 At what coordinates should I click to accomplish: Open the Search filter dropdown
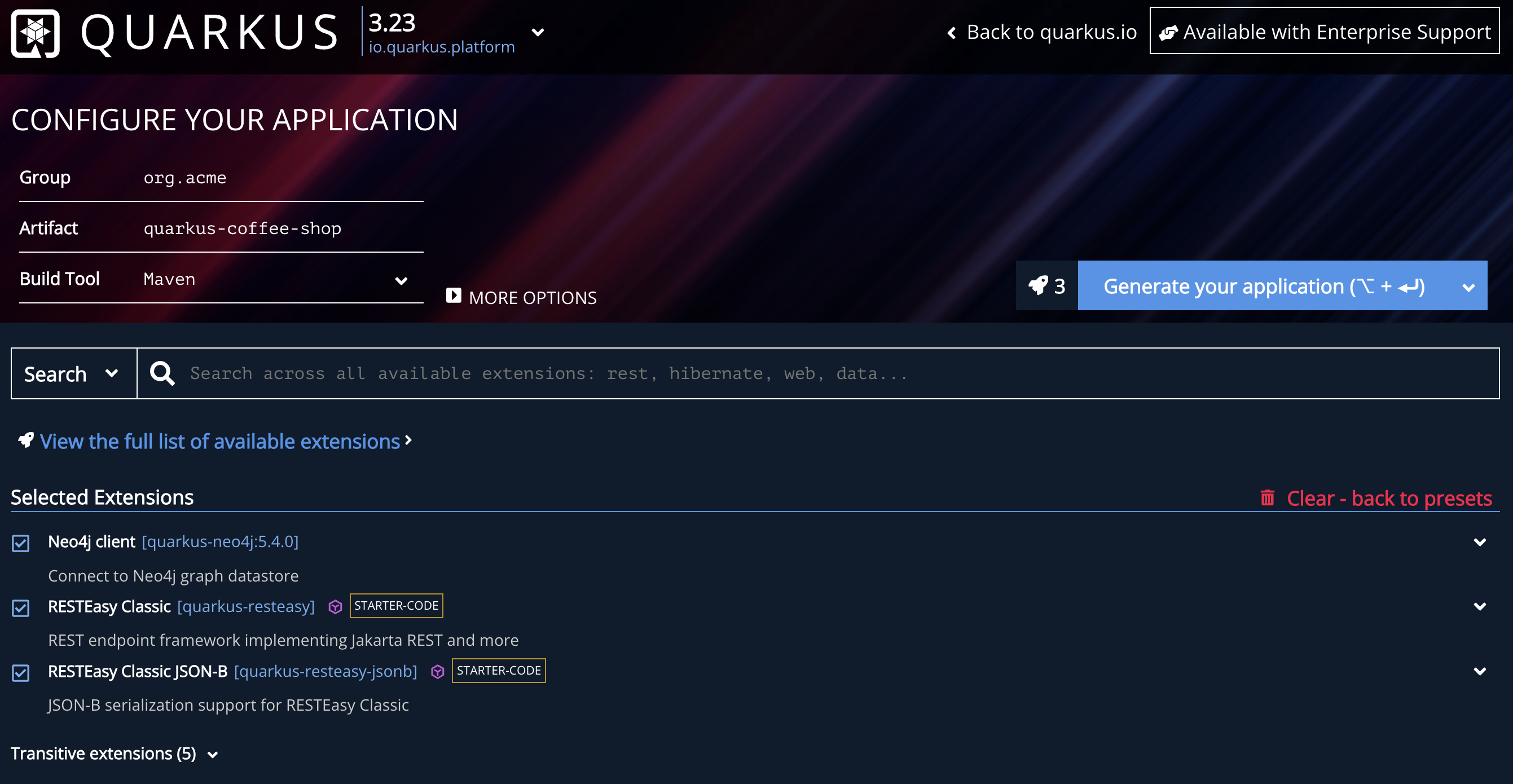pyautogui.click(x=74, y=373)
